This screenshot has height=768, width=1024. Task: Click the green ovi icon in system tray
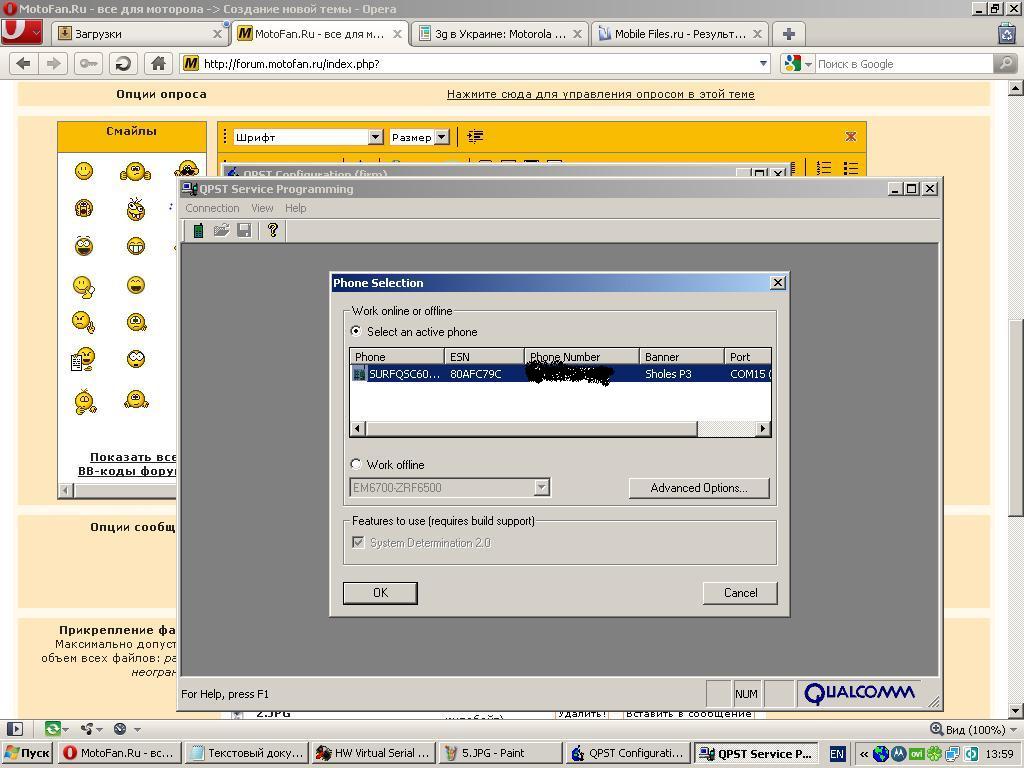tap(917, 754)
